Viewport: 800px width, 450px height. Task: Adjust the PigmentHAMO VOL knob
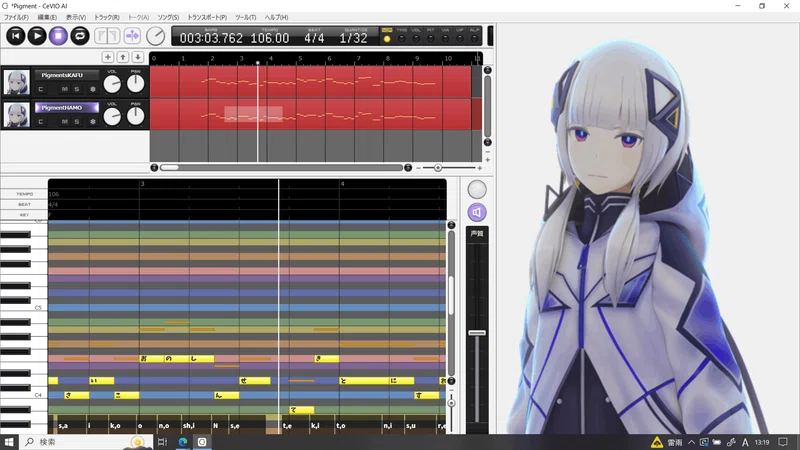[112, 117]
